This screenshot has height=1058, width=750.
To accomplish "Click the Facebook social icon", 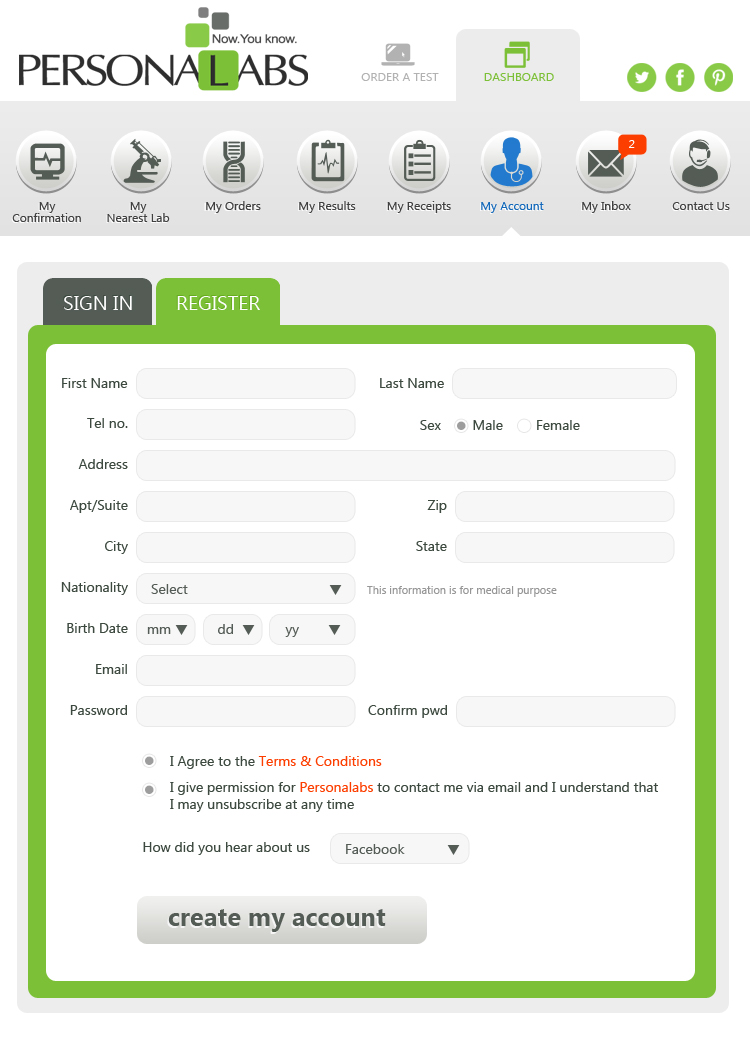I will pyautogui.click(x=680, y=78).
